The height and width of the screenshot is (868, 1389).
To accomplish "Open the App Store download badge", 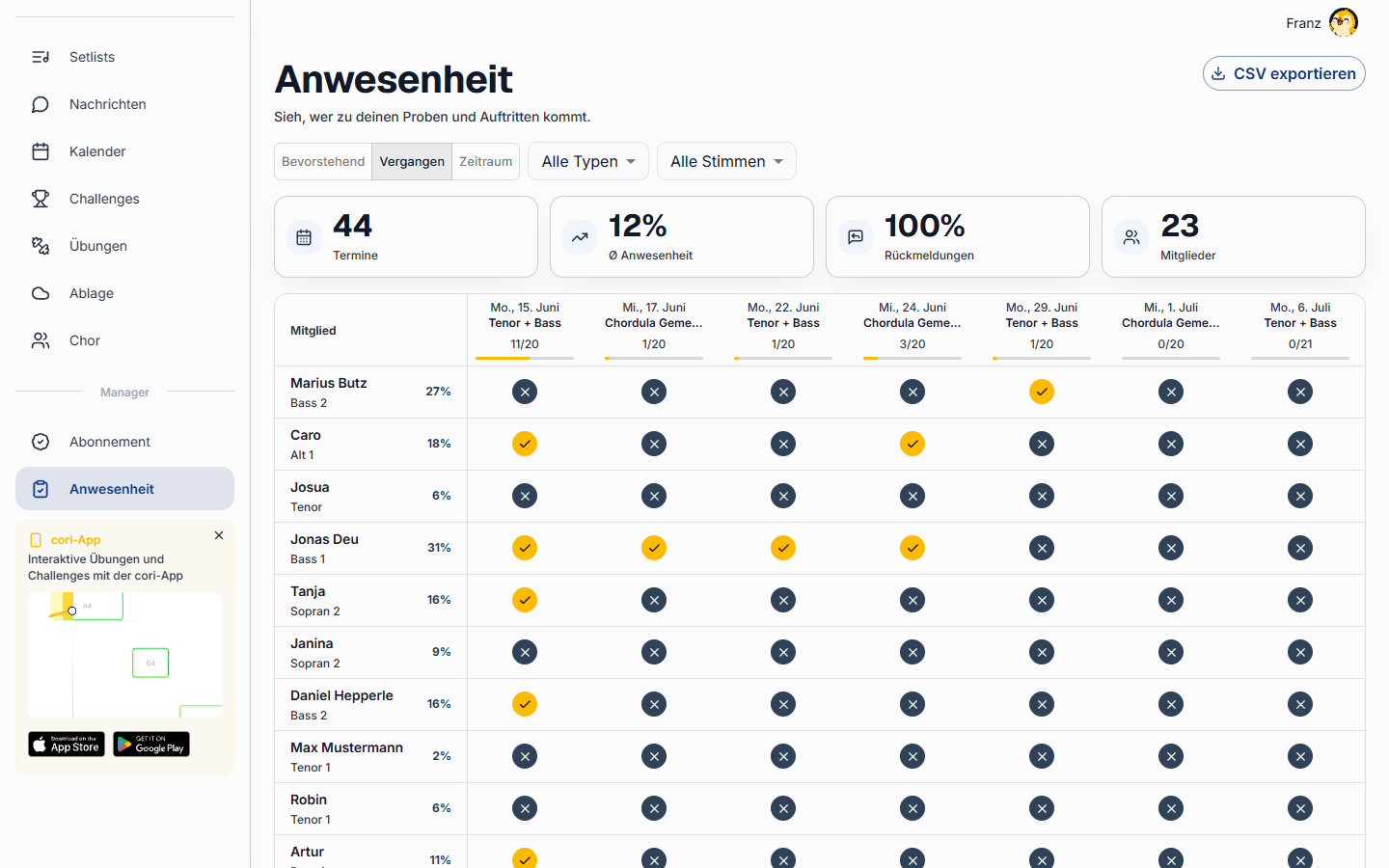I will click(x=67, y=745).
